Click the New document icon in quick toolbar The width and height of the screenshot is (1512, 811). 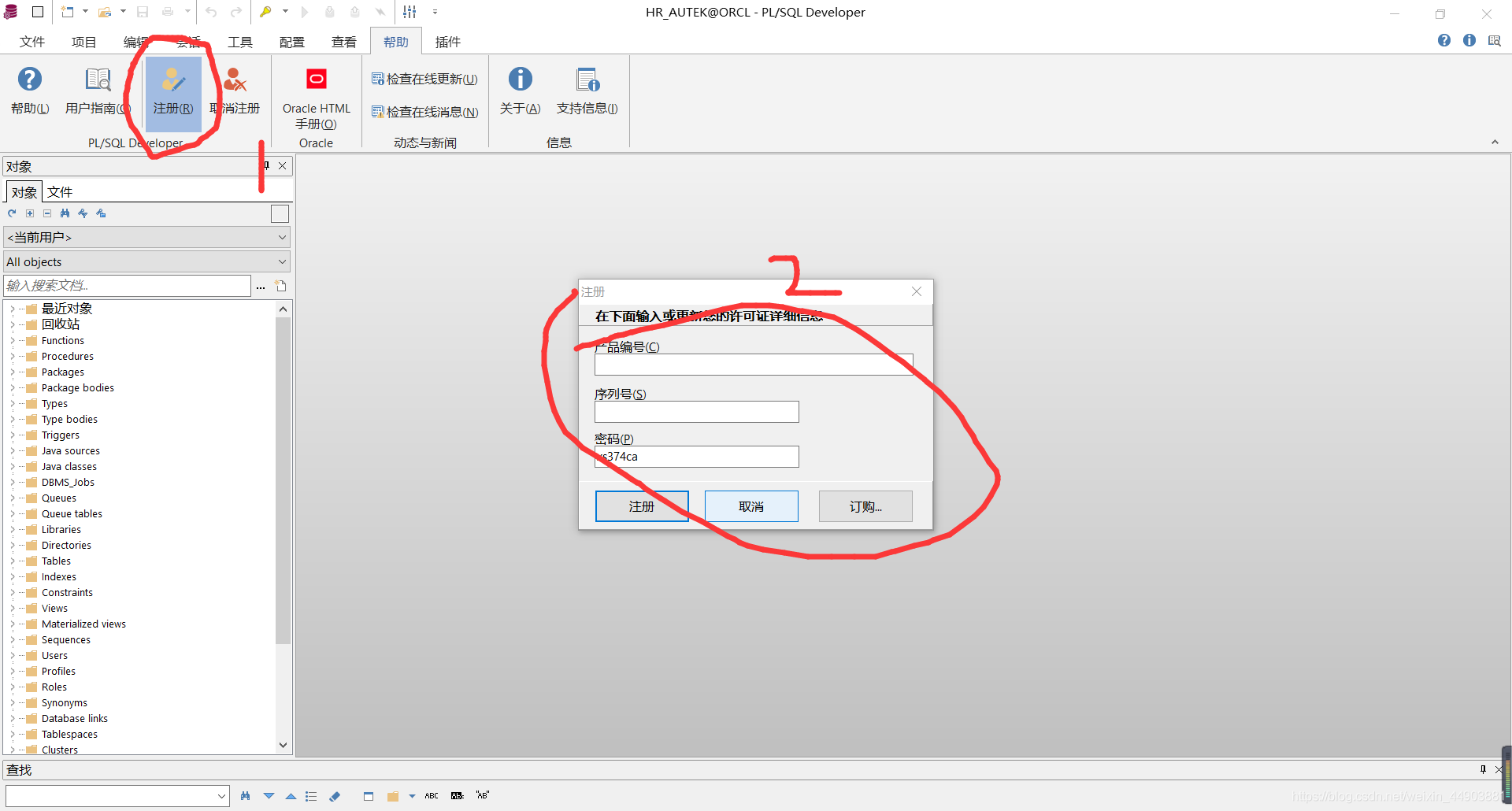(x=67, y=12)
